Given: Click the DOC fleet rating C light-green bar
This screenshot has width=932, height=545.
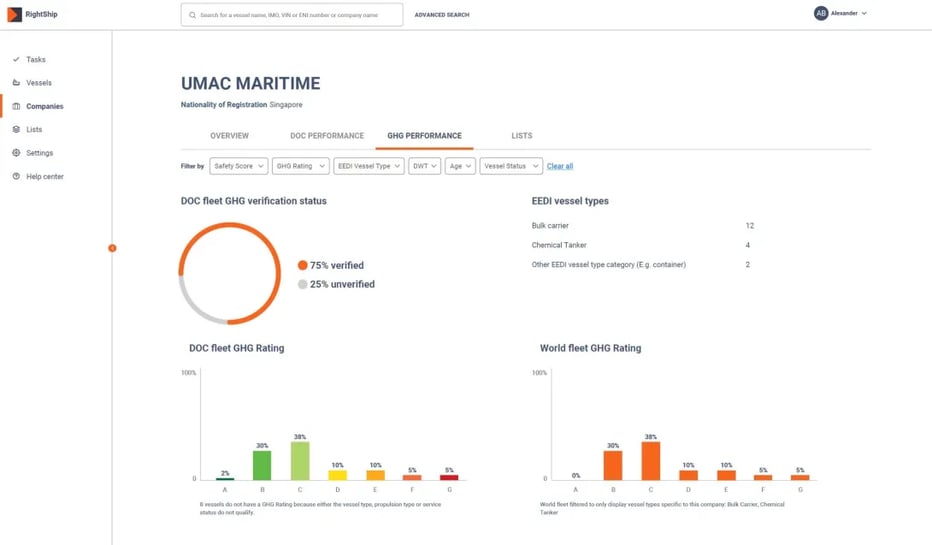Looking at the screenshot, I should (300, 461).
